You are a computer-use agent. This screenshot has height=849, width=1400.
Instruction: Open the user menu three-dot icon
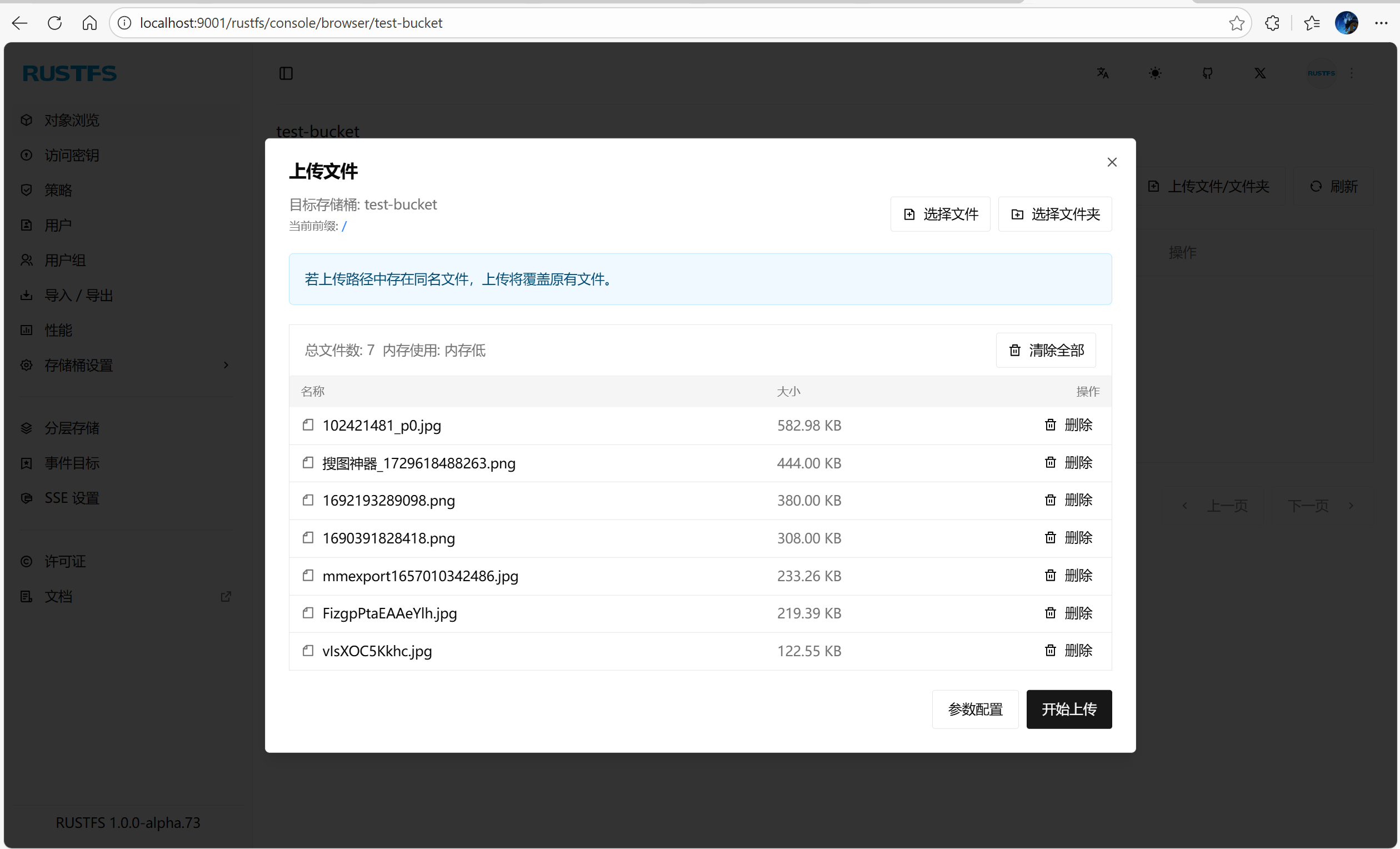tap(1352, 73)
